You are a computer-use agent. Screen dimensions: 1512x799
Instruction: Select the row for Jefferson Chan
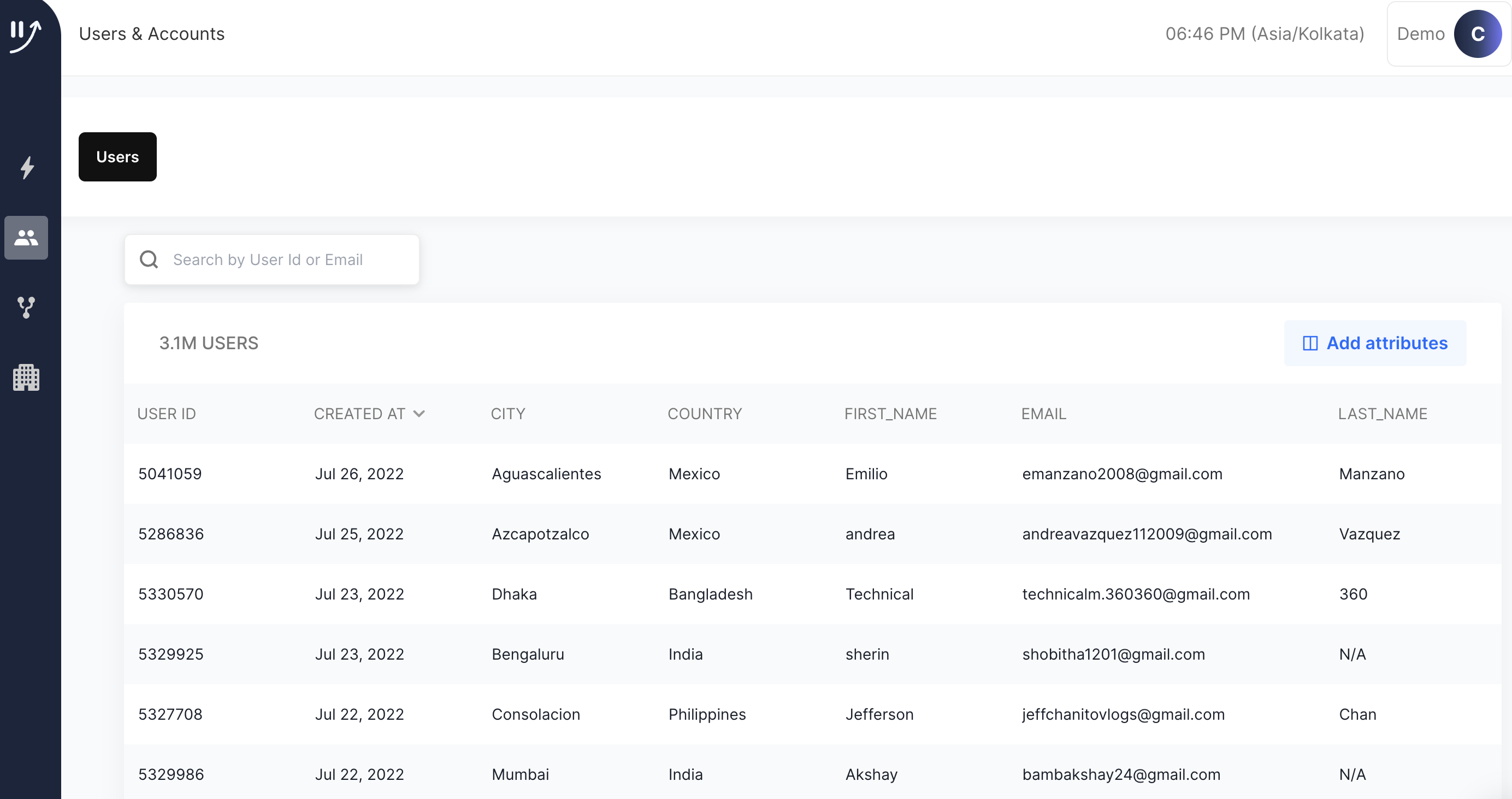(879, 714)
